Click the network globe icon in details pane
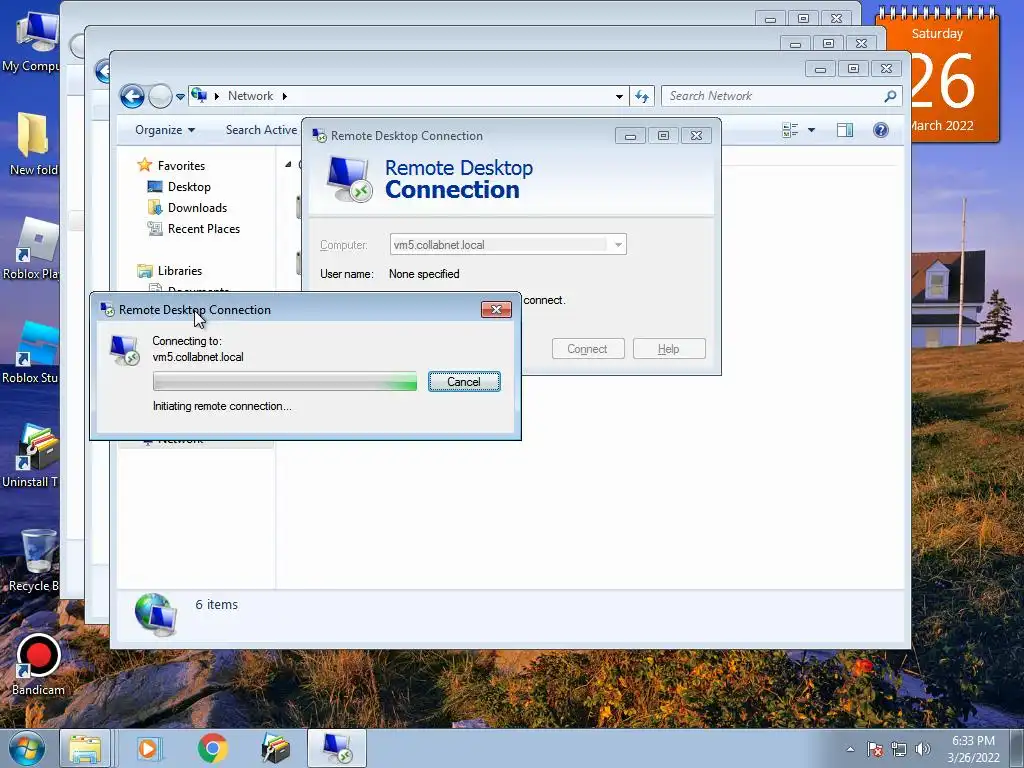The height and width of the screenshot is (768, 1024). pyautogui.click(x=155, y=614)
